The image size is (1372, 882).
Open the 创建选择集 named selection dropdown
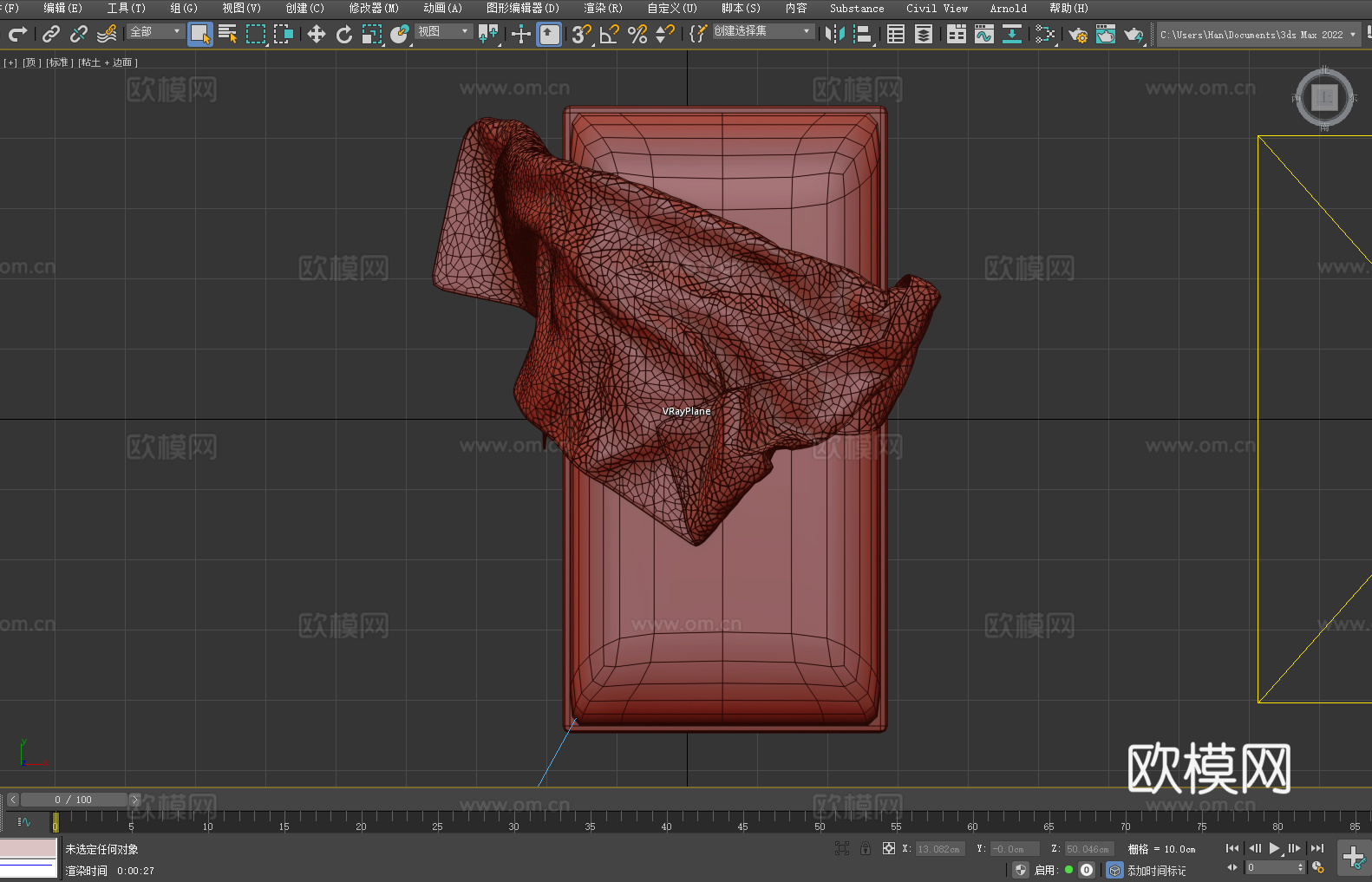pos(763,31)
